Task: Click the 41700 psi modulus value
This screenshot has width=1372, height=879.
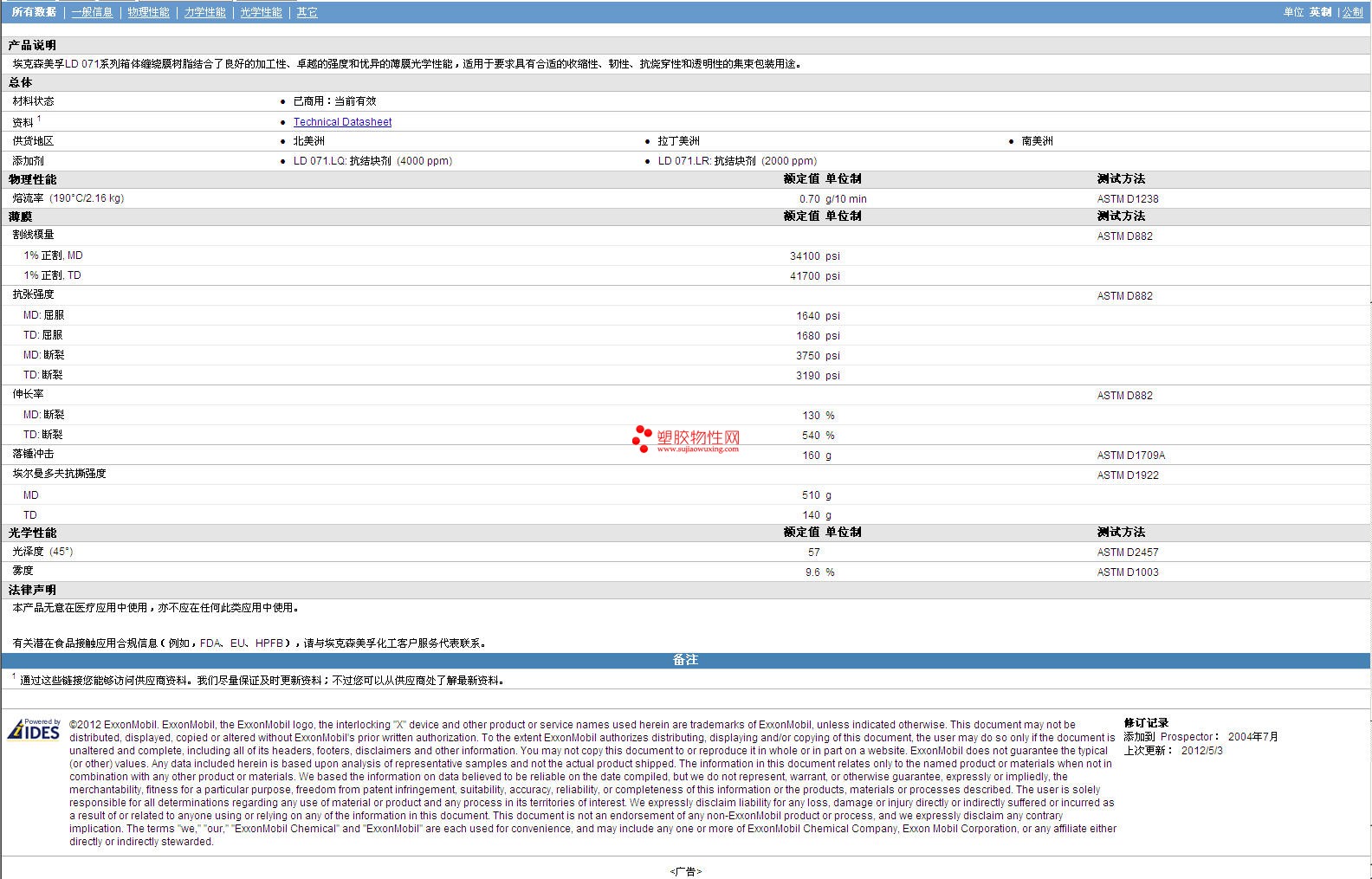Action: pos(814,276)
